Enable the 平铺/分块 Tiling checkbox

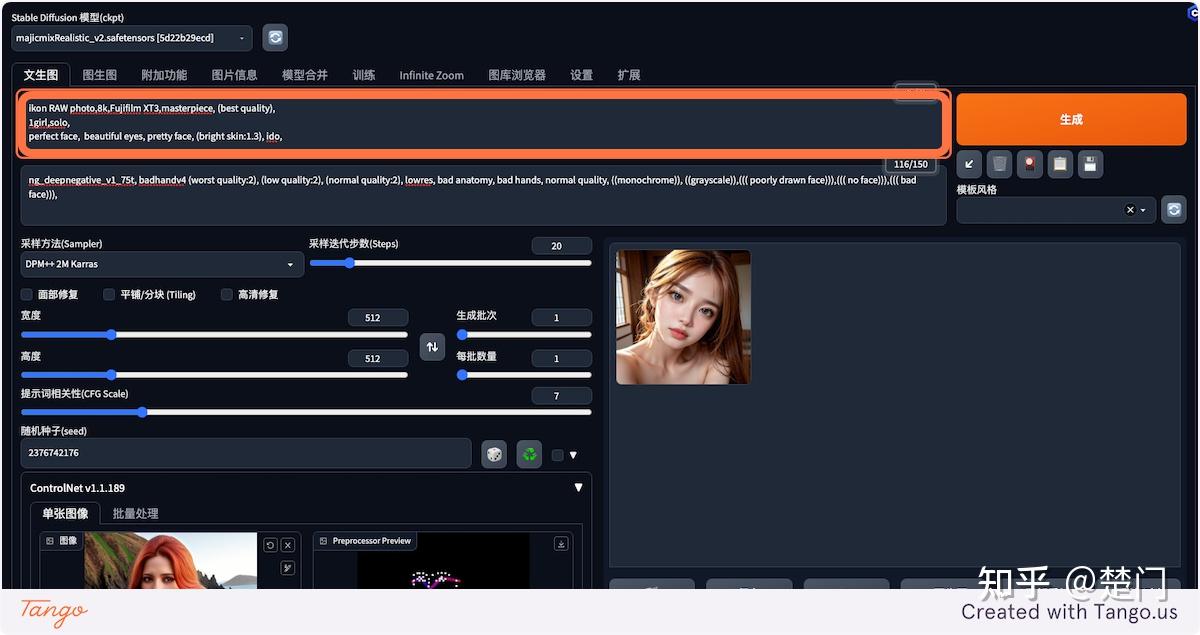point(108,294)
